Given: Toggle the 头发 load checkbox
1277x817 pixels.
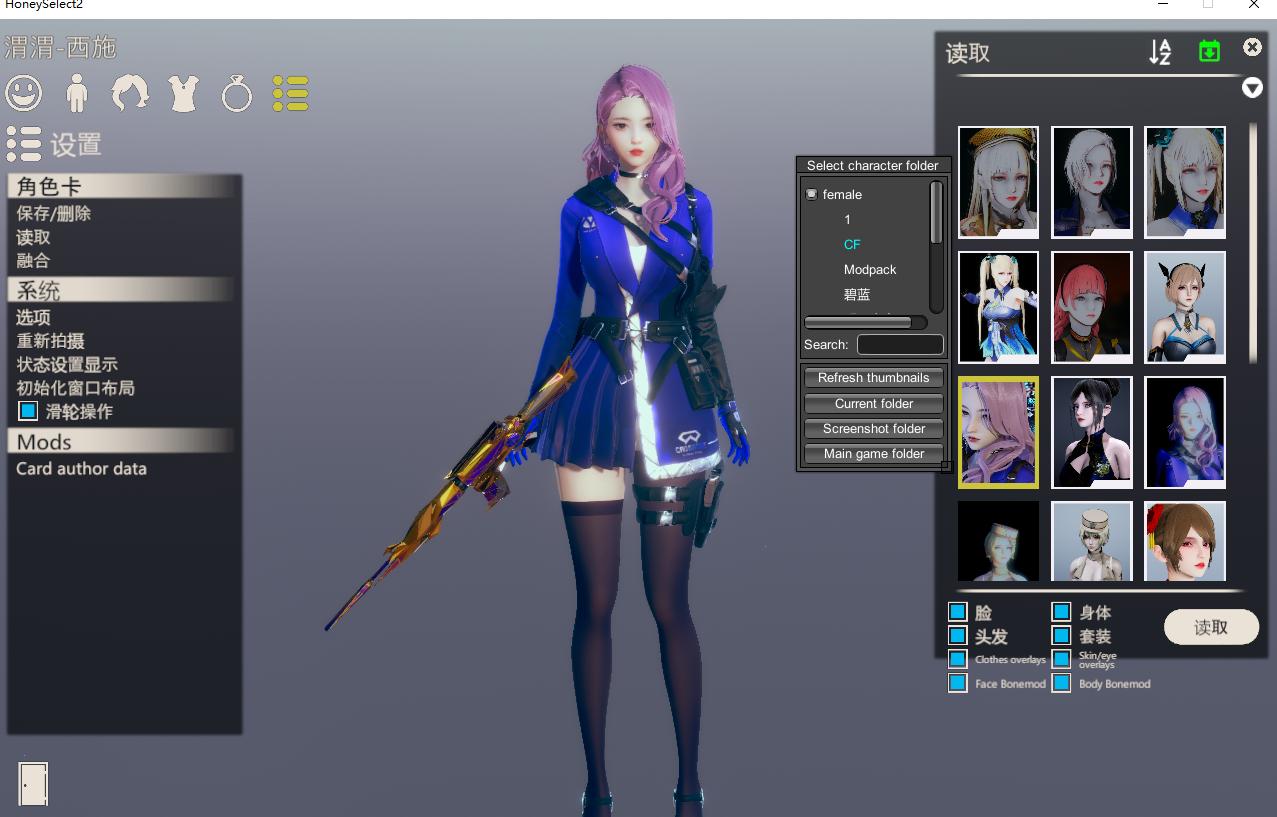Looking at the screenshot, I should pyautogui.click(x=958, y=635).
